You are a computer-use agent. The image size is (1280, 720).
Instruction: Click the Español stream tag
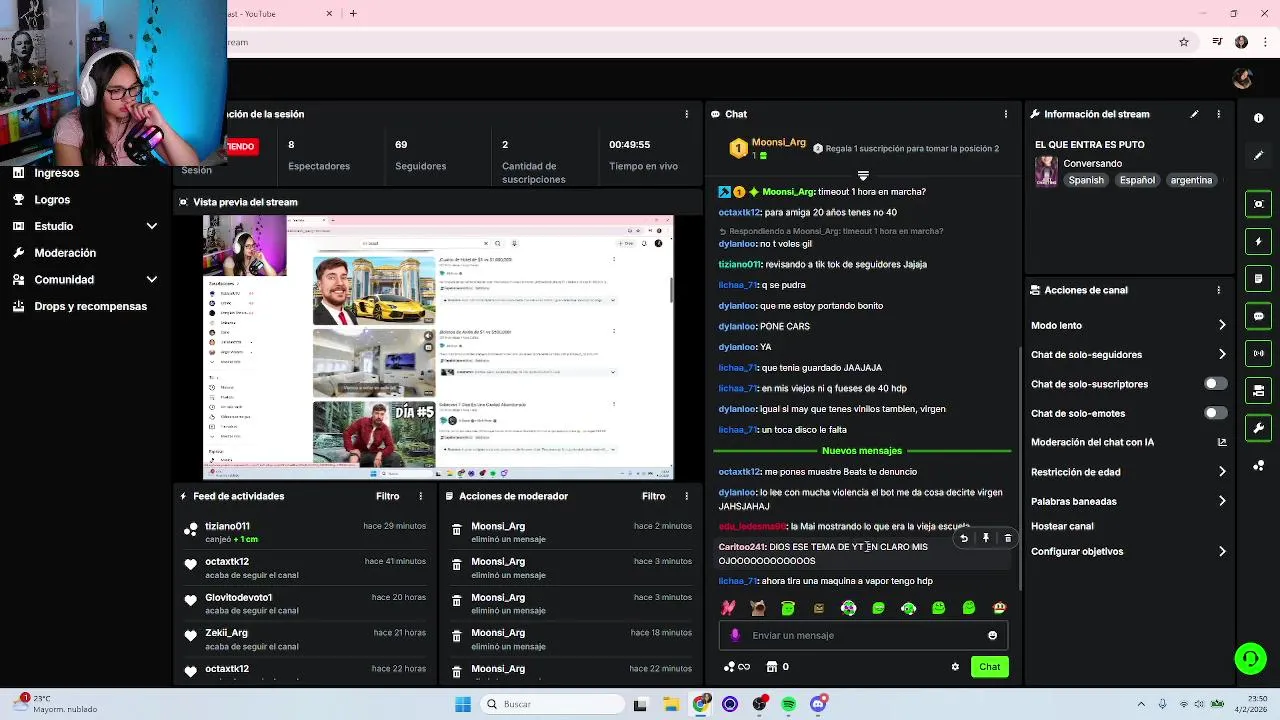pyautogui.click(x=1137, y=180)
